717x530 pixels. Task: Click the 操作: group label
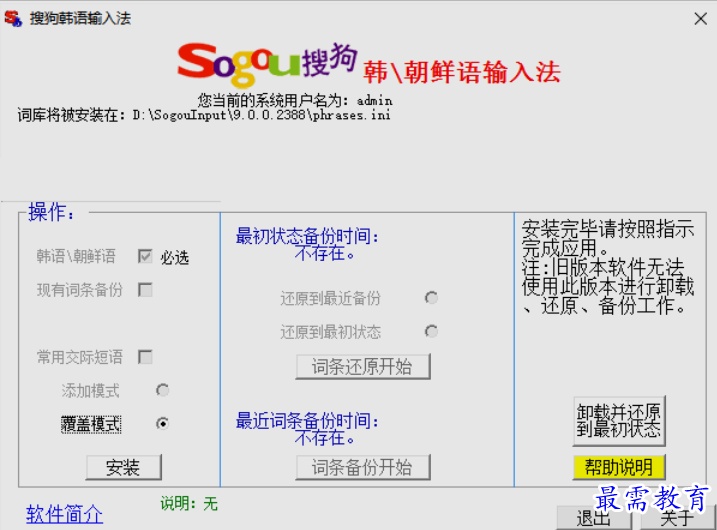[51, 212]
